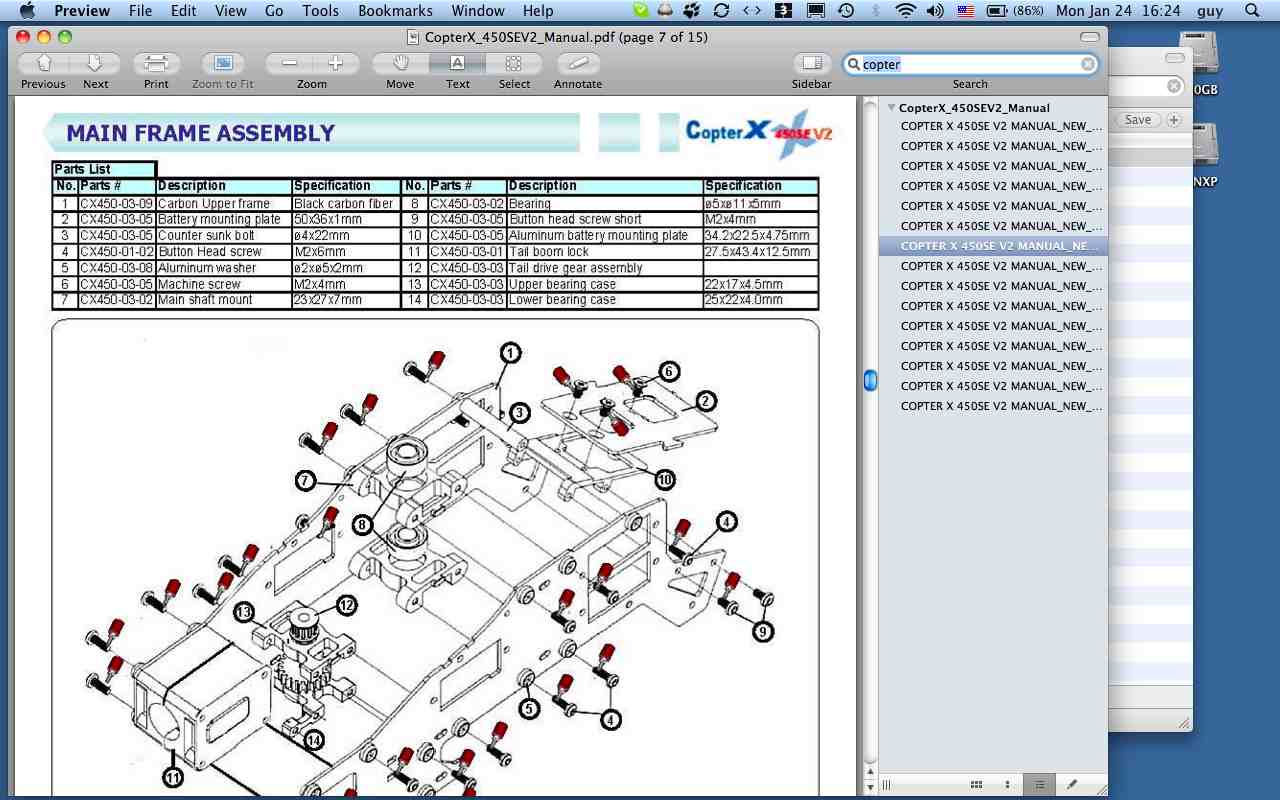Open the Annotate tool
This screenshot has height=800, width=1280.
point(578,64)
